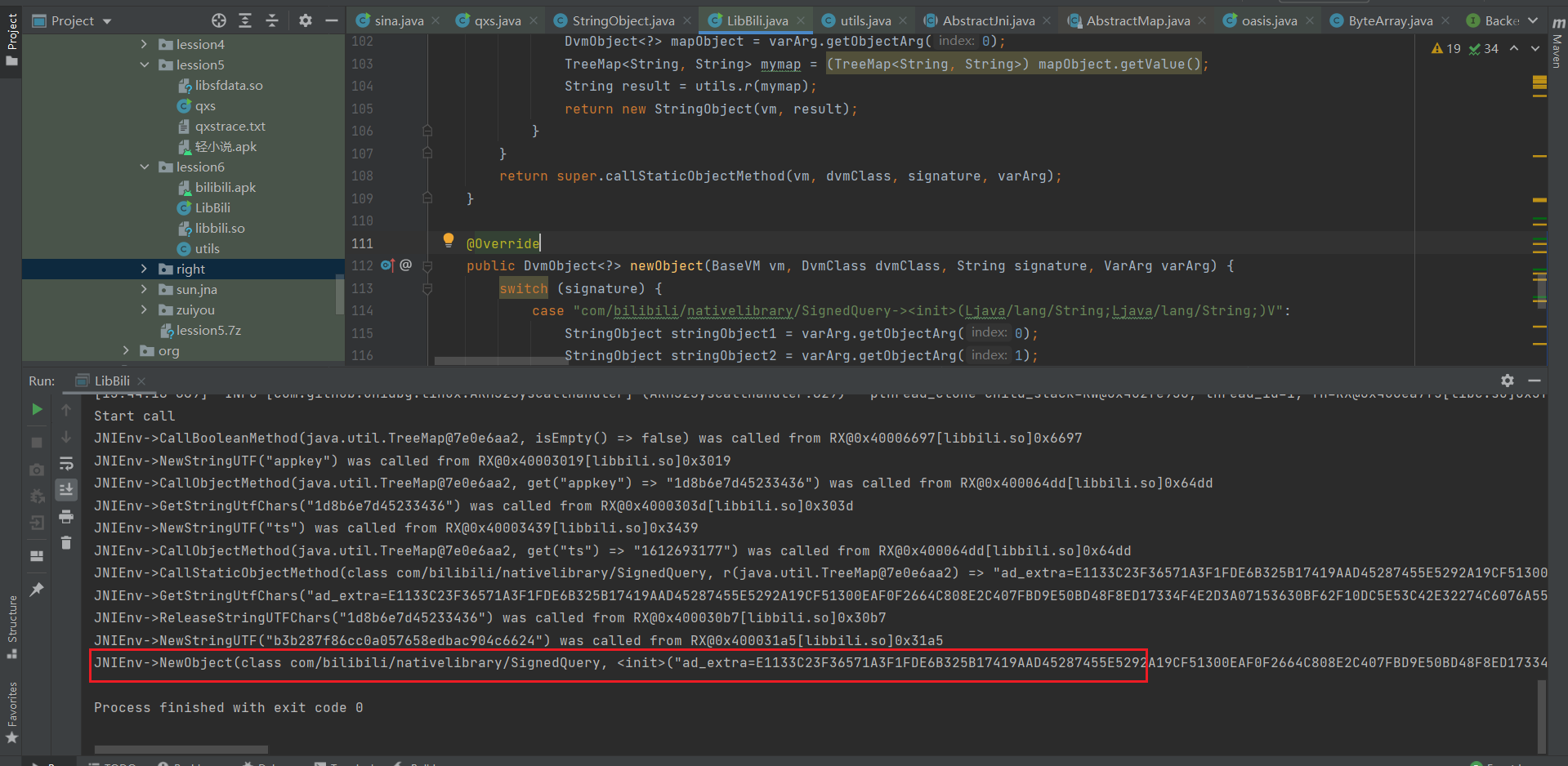The height and width of the screenshot is (766, 1568).
Task: Click the Down the Stack Trace arrow
Action: tap(66, 437)
